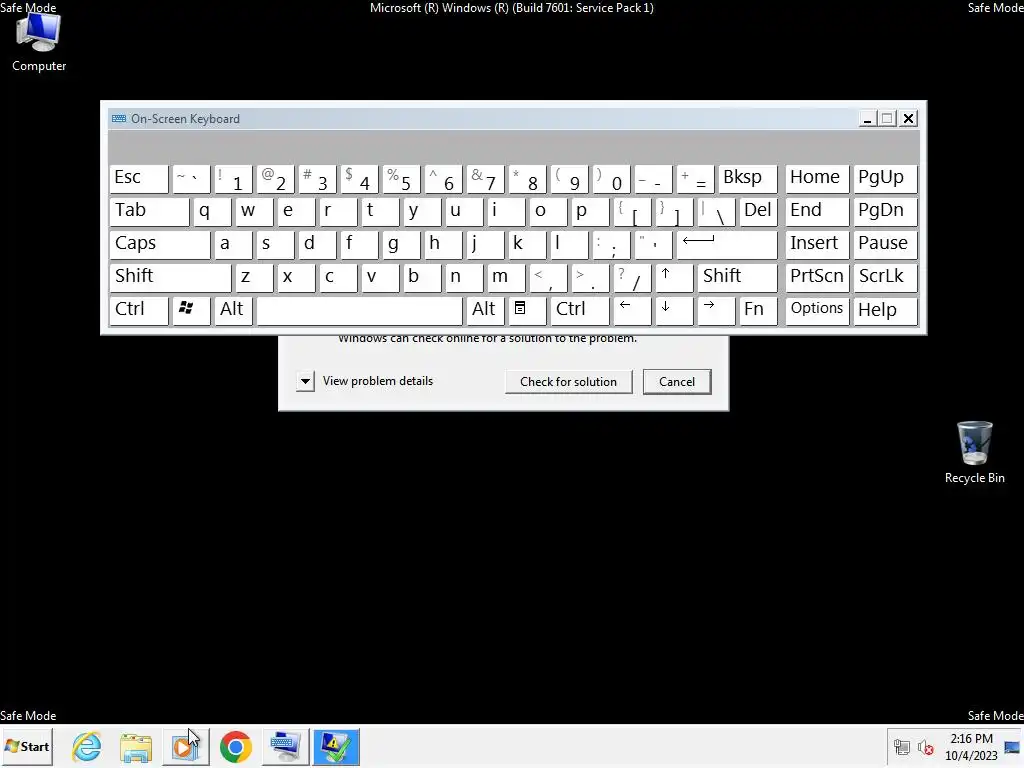Tap the context menu key on keyboard
Screen dimensions: 1024x768
coord(526,310)
